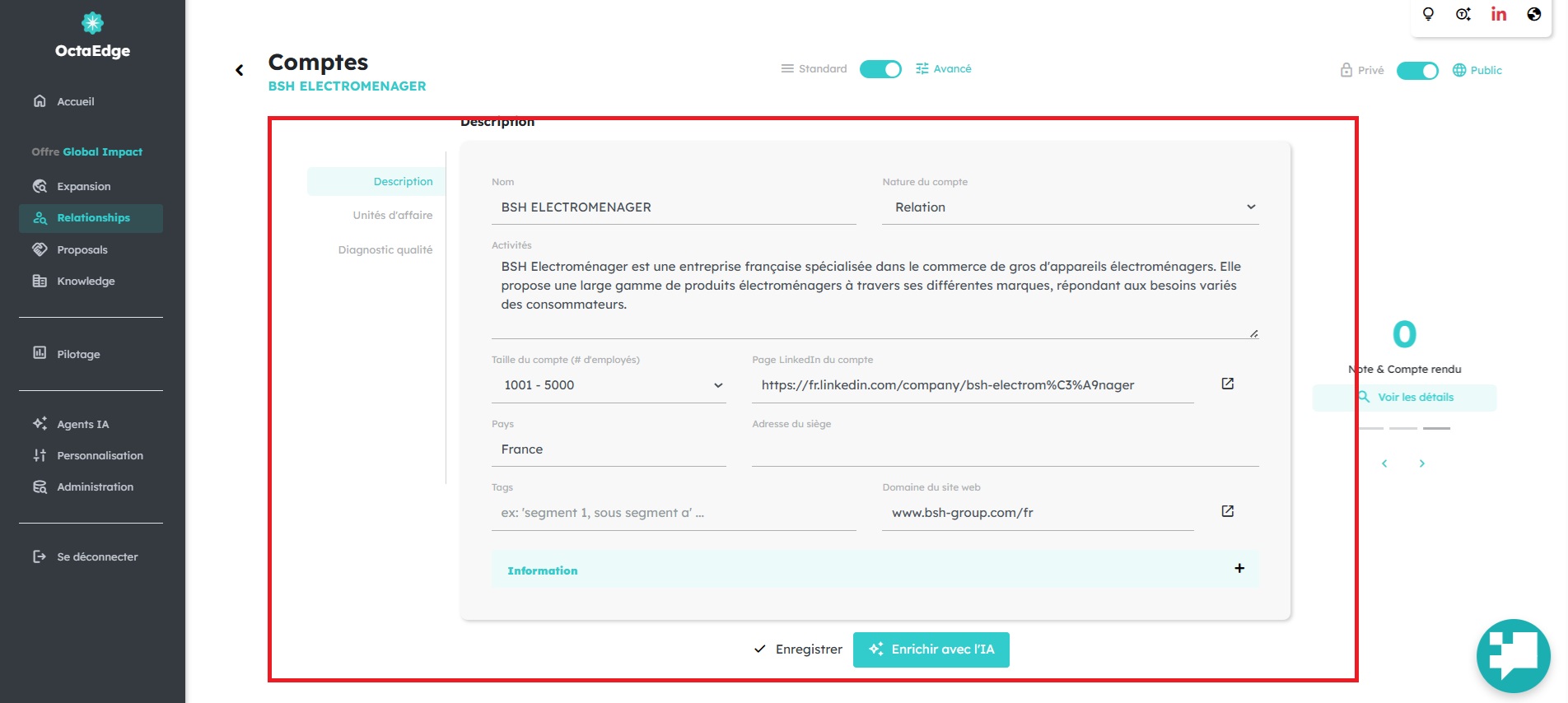1568x703 pixels.
Task: Click the Domaine du site web field
Action: tap(1038, 513)
